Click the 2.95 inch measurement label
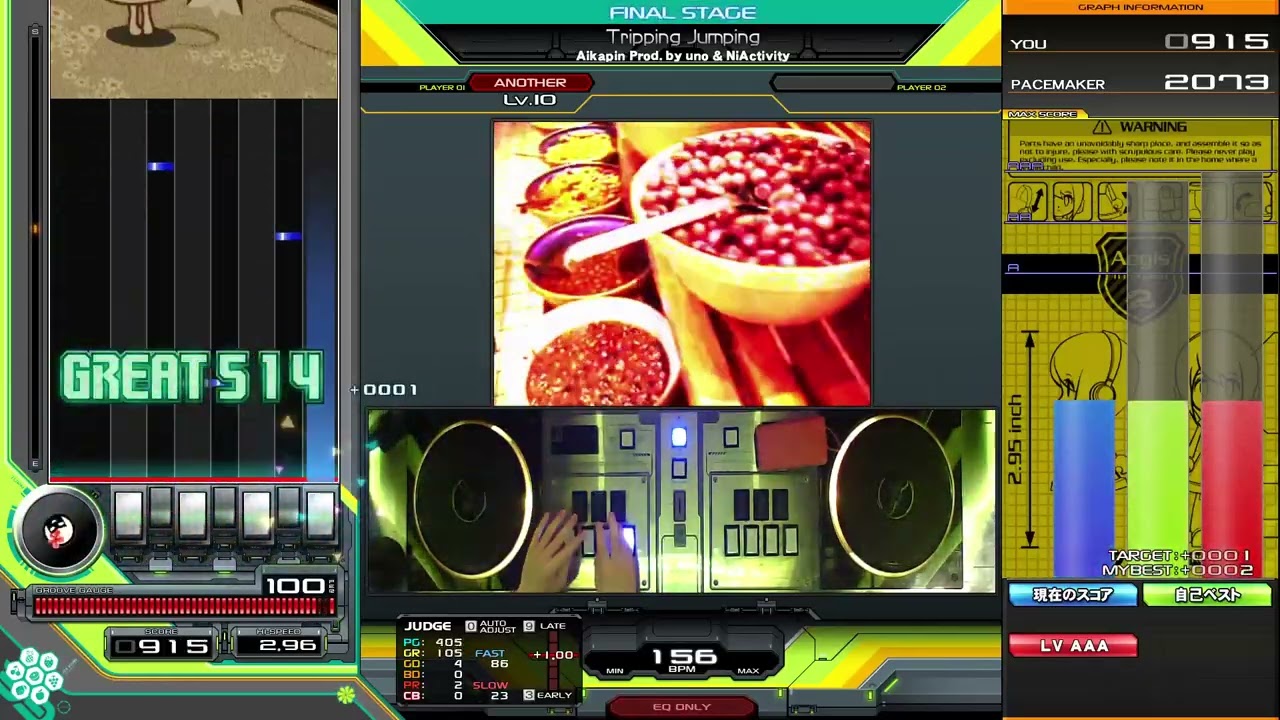The width and height of the screenshot is (1280, 720). (x=1016, y=440)
